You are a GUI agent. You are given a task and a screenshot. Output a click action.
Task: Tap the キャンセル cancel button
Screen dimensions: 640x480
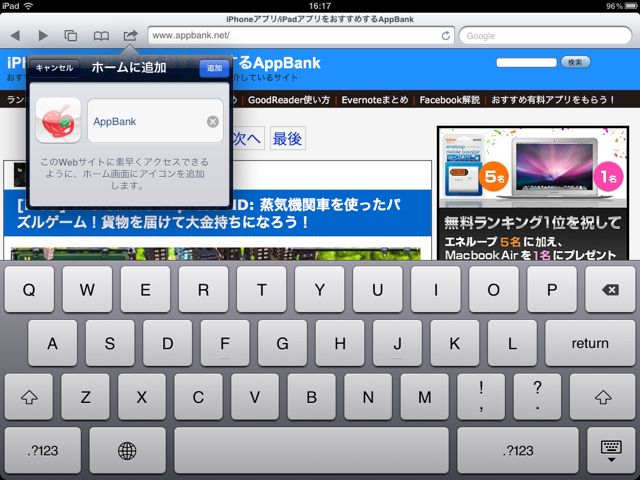[54, 68]
